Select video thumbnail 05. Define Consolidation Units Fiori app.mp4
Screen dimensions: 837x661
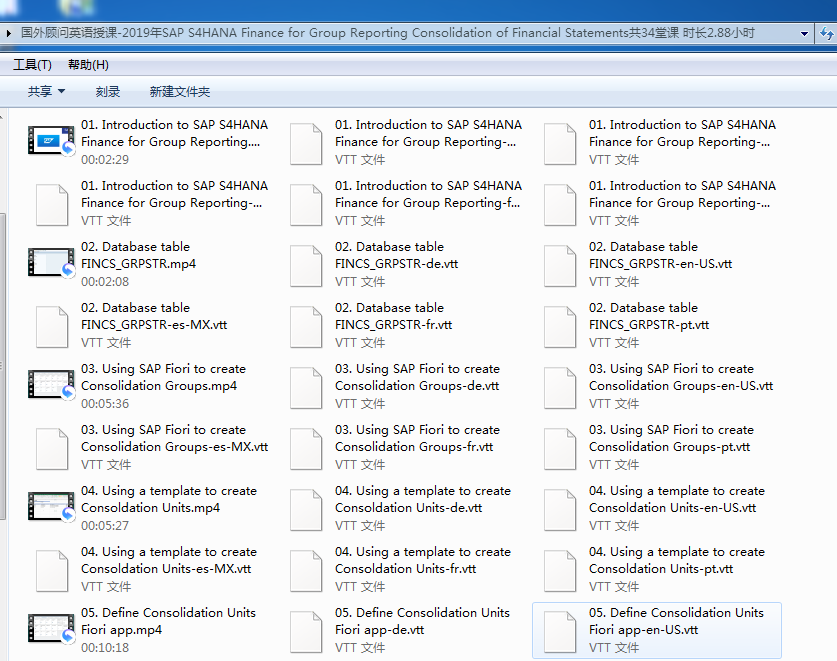point(51,628)
